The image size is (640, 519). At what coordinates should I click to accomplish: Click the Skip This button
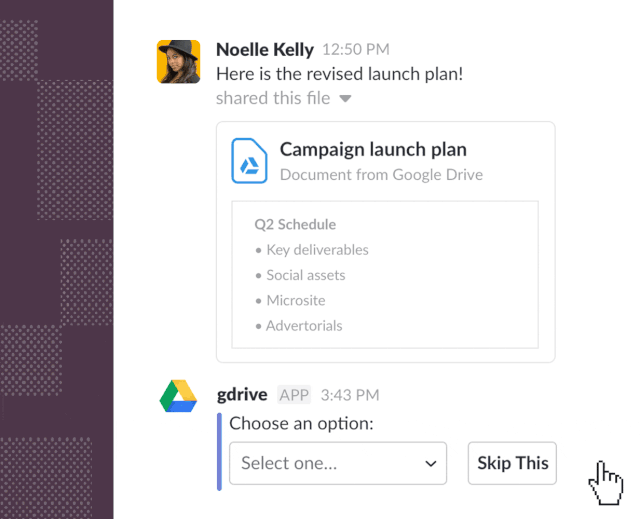click(512, 463)
